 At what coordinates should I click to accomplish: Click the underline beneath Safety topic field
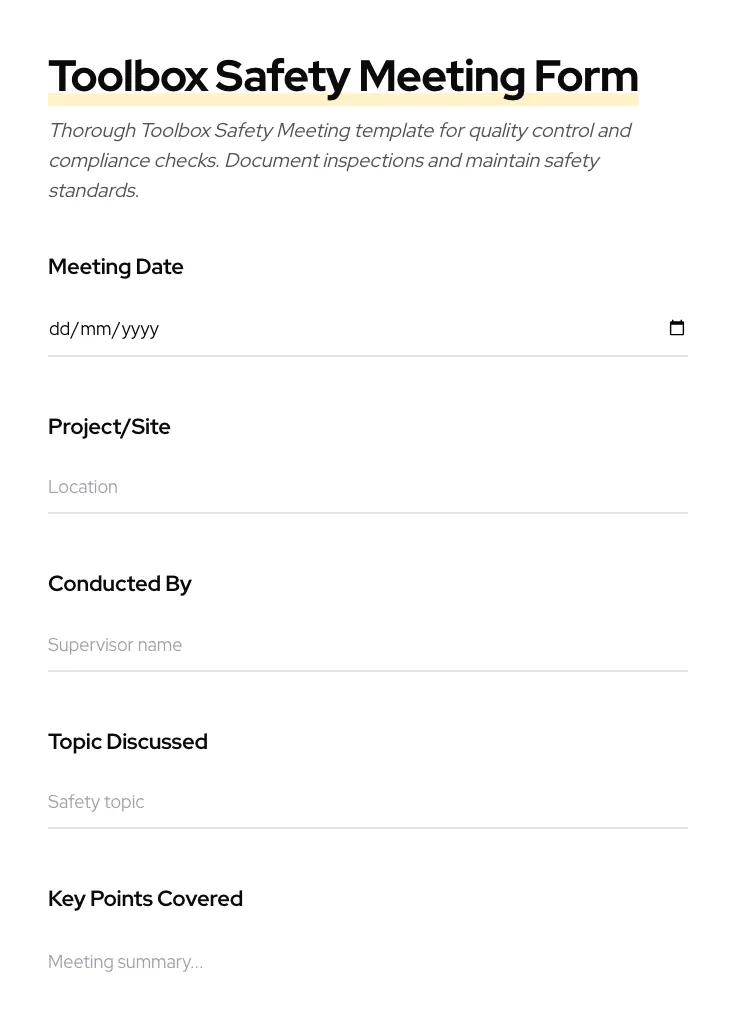(x=368, y=828)
